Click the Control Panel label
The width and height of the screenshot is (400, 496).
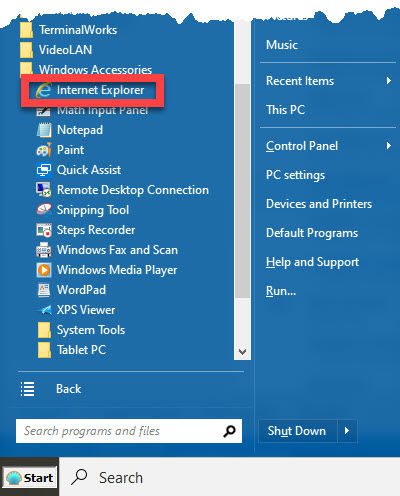(x=302, y=146)
